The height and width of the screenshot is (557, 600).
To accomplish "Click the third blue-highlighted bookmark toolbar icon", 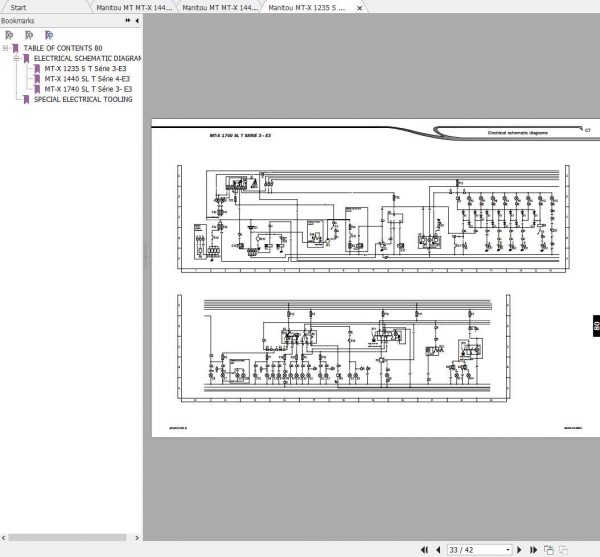I will [49, 35].
